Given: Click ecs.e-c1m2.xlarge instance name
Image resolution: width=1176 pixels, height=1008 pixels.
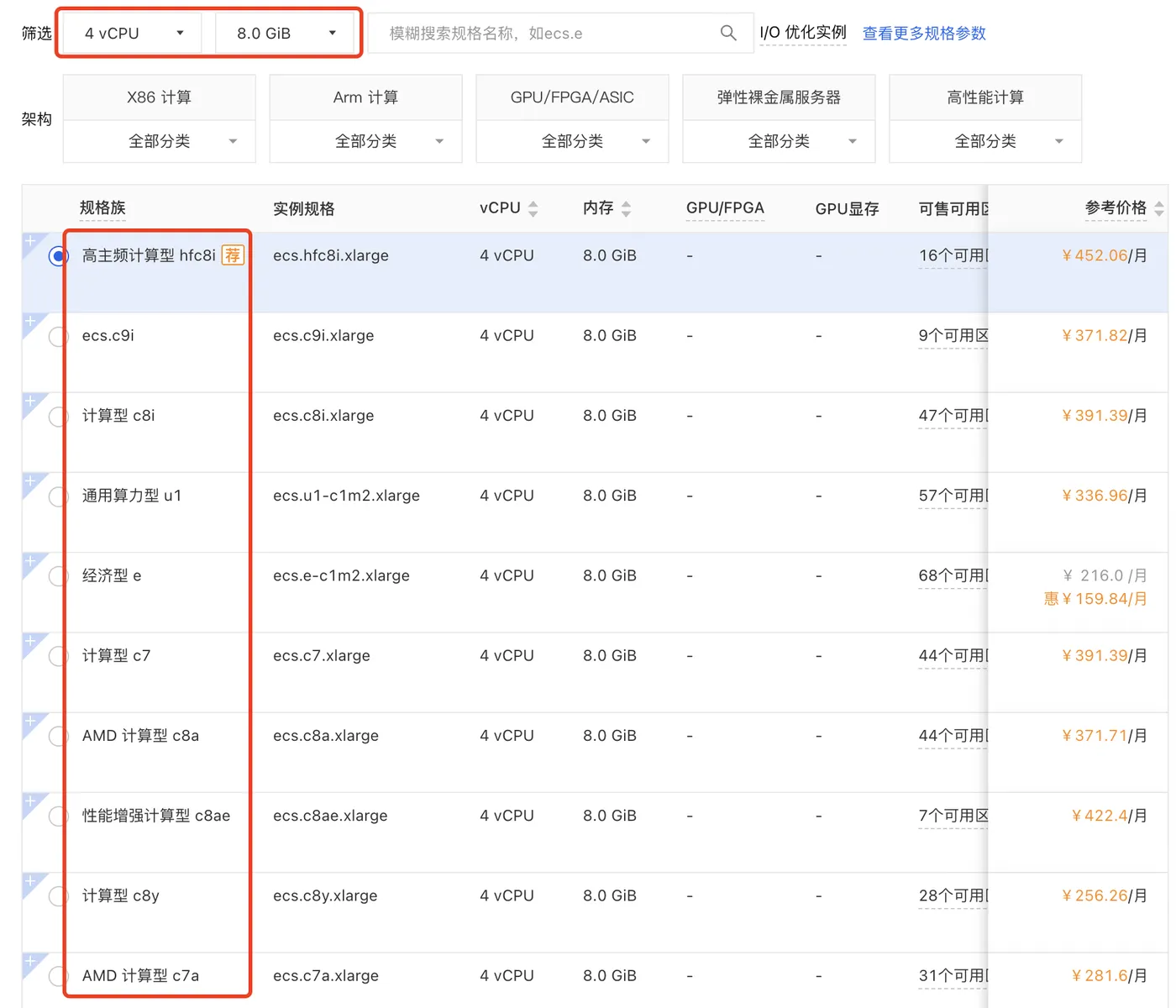Looking at the screenshot, I should tap(341, 575).
